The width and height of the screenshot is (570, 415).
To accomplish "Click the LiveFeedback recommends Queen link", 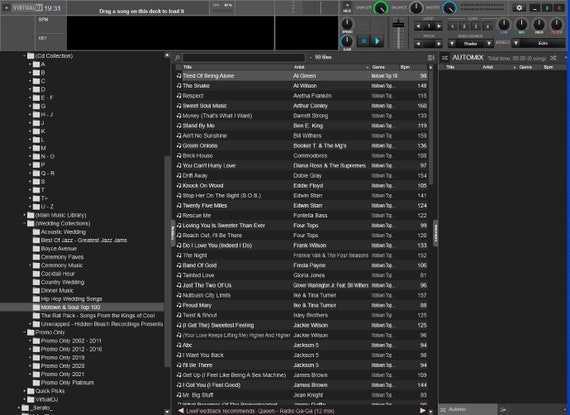I will point(260,411).
